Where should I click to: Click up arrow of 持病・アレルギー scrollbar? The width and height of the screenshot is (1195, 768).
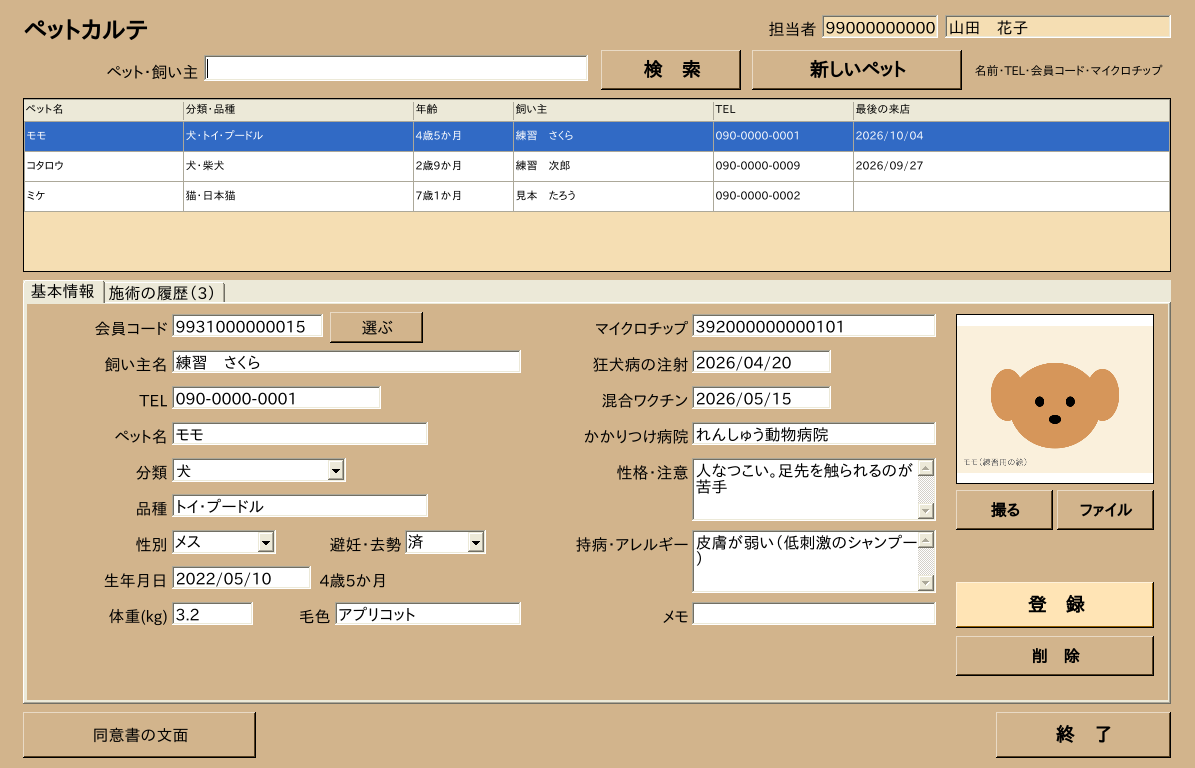pyautogui.click(x=926, y=540)
